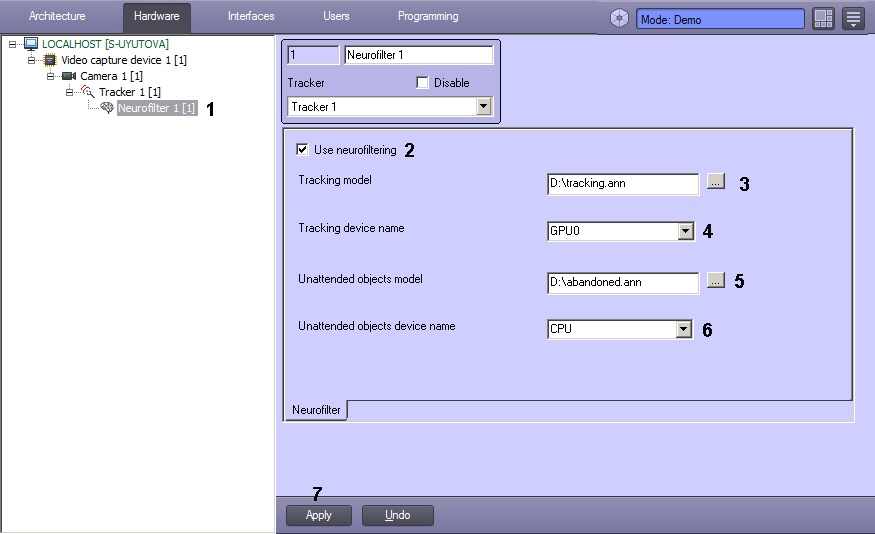This screenshot has width=875, height=534.
Task: Click the Tracker 1 icon in tree
Action: 88,92
